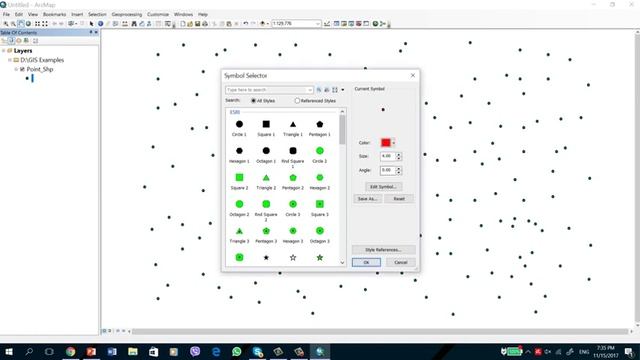This screenshot has height=360, width=640.
Task: Select the green star symbol
Action: point(320,258)
